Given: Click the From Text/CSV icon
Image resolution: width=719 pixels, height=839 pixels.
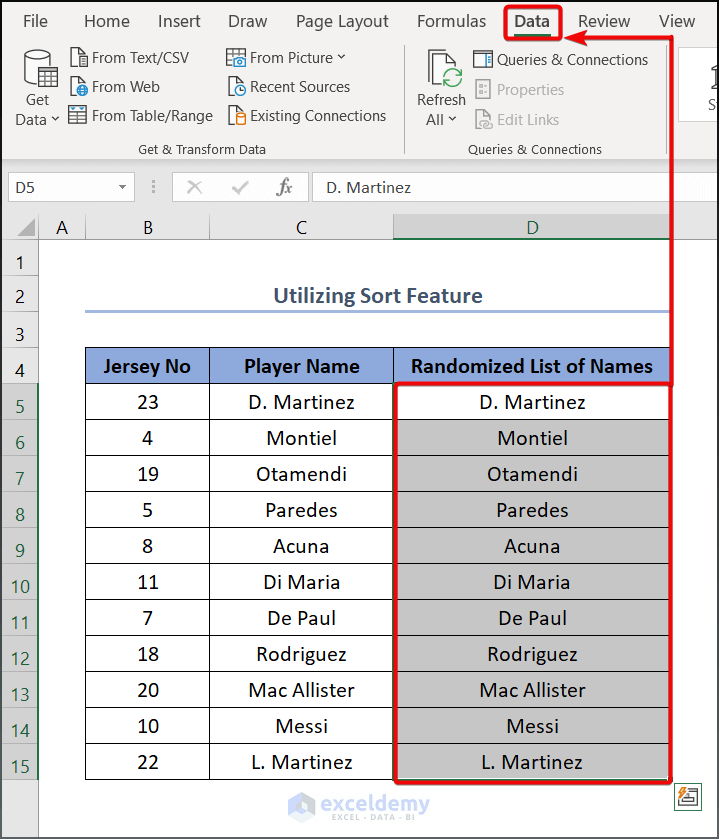Looking at the screenshot, I should [x=79, y=57].
